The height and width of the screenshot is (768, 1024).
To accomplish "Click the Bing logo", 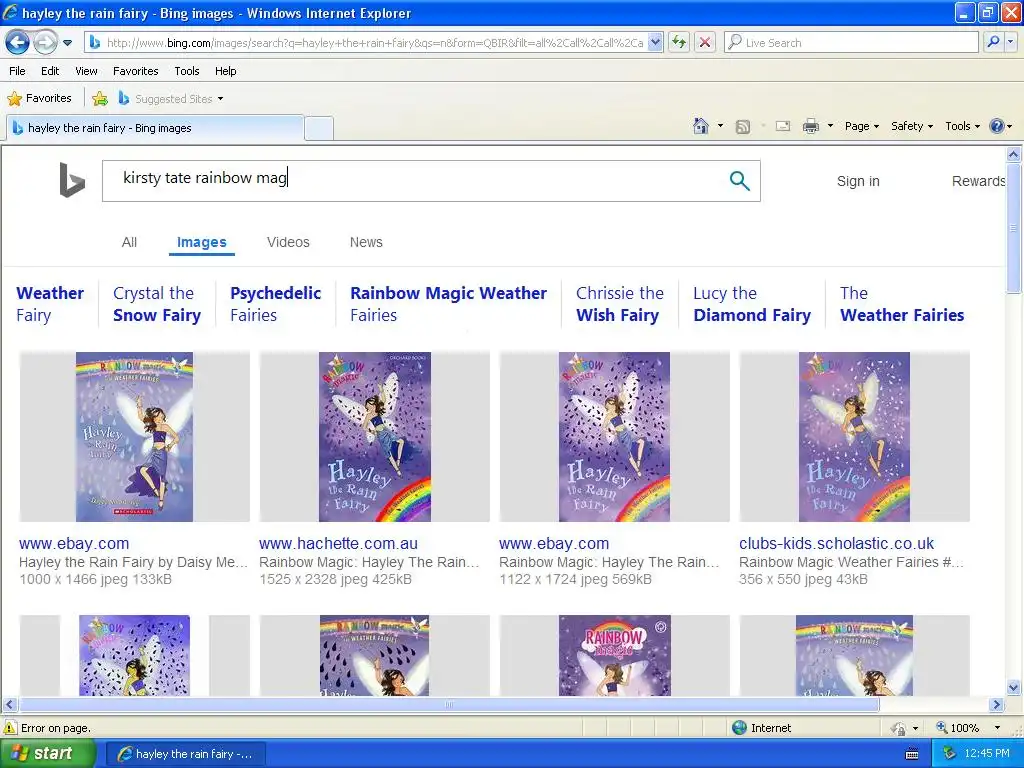I will [x=72, y=180].
